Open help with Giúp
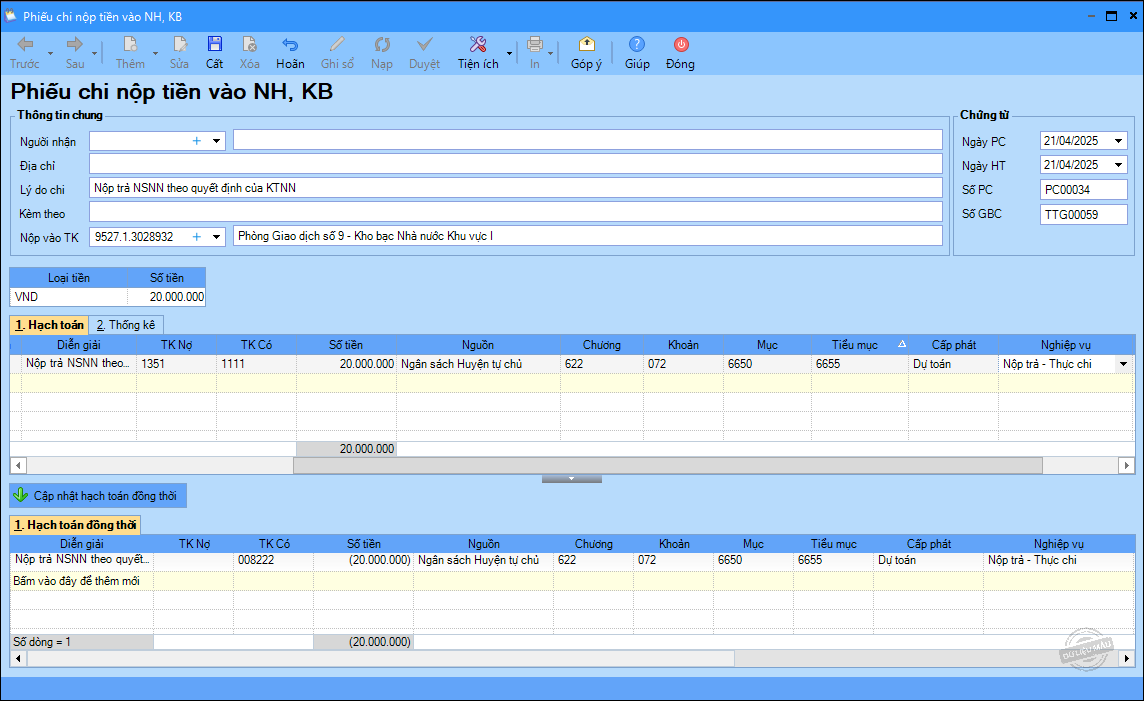 point(637,53)
